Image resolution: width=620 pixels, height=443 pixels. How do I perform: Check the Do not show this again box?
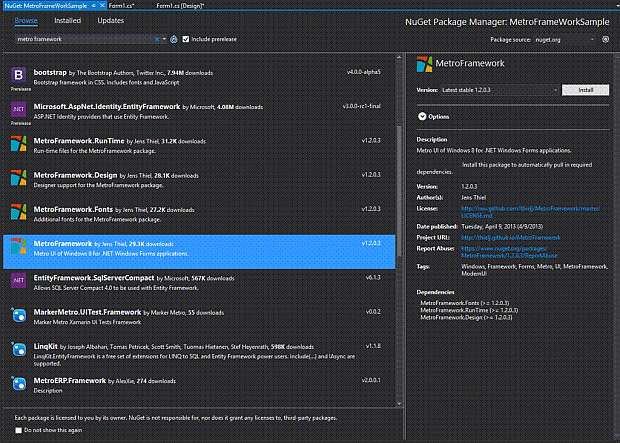pos(19,430)
